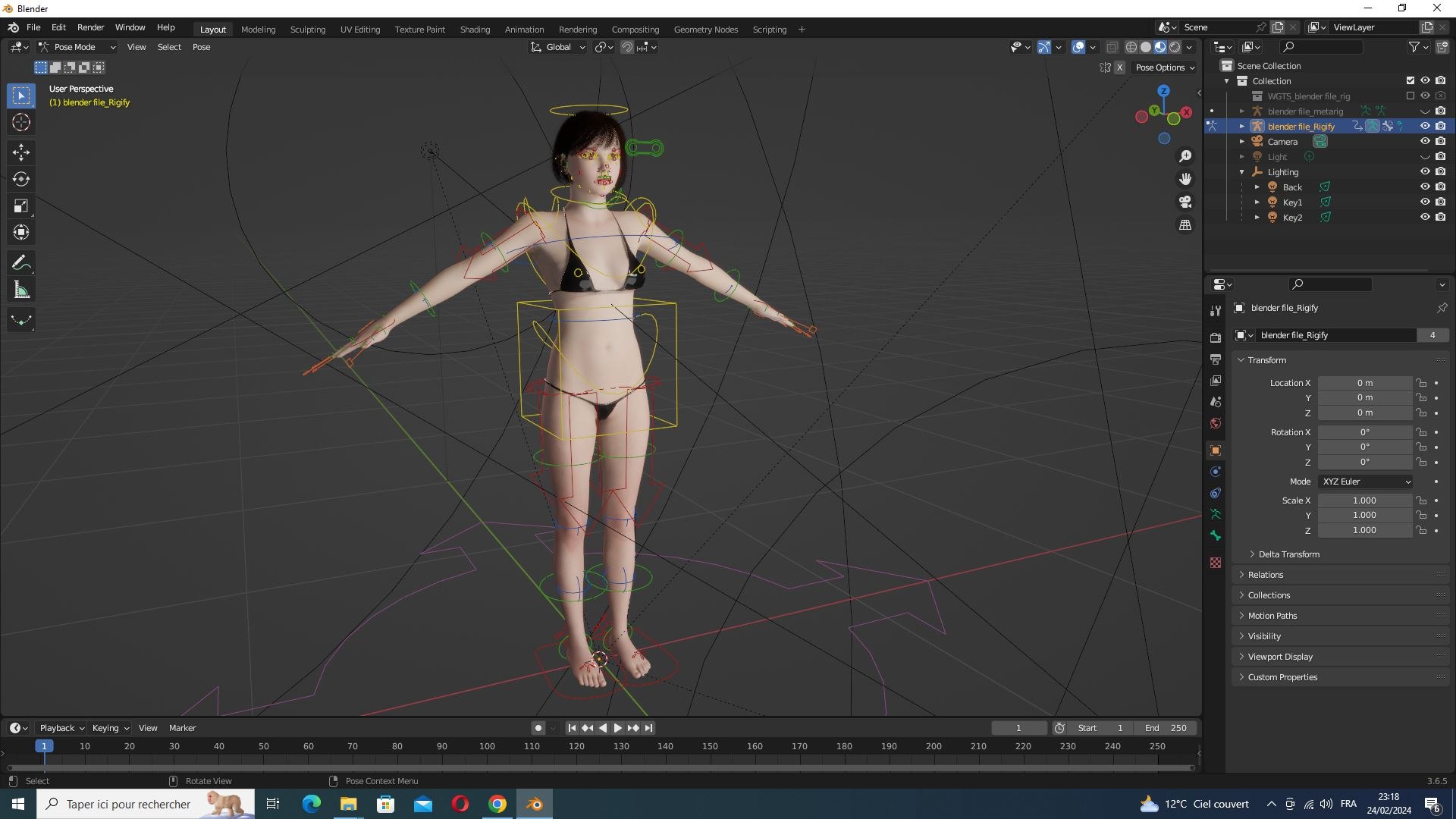Open the Bone properties tab
The width and height of the screenshot is (1456, 819).
point(1216,535)
